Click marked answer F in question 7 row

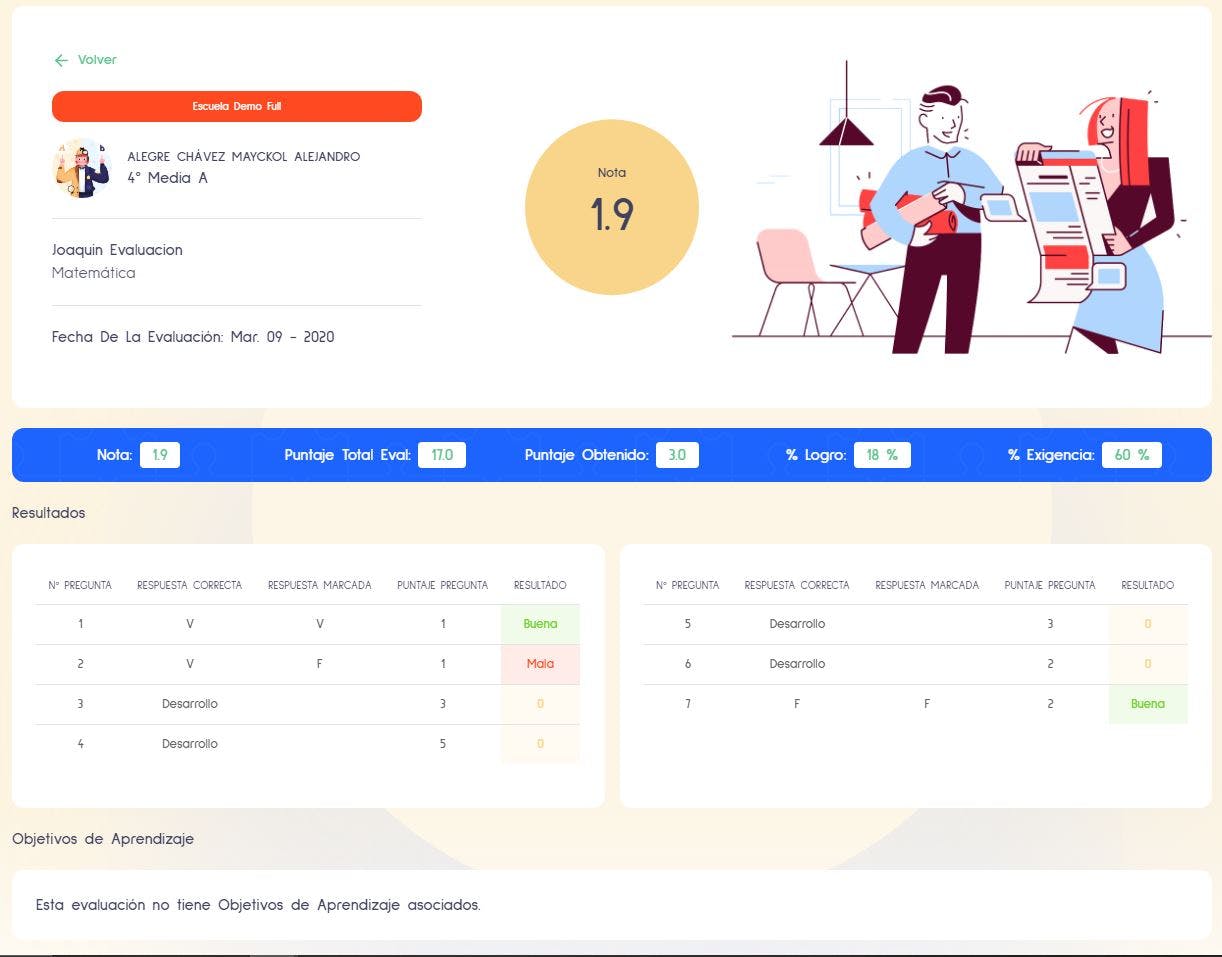point(927,704)
